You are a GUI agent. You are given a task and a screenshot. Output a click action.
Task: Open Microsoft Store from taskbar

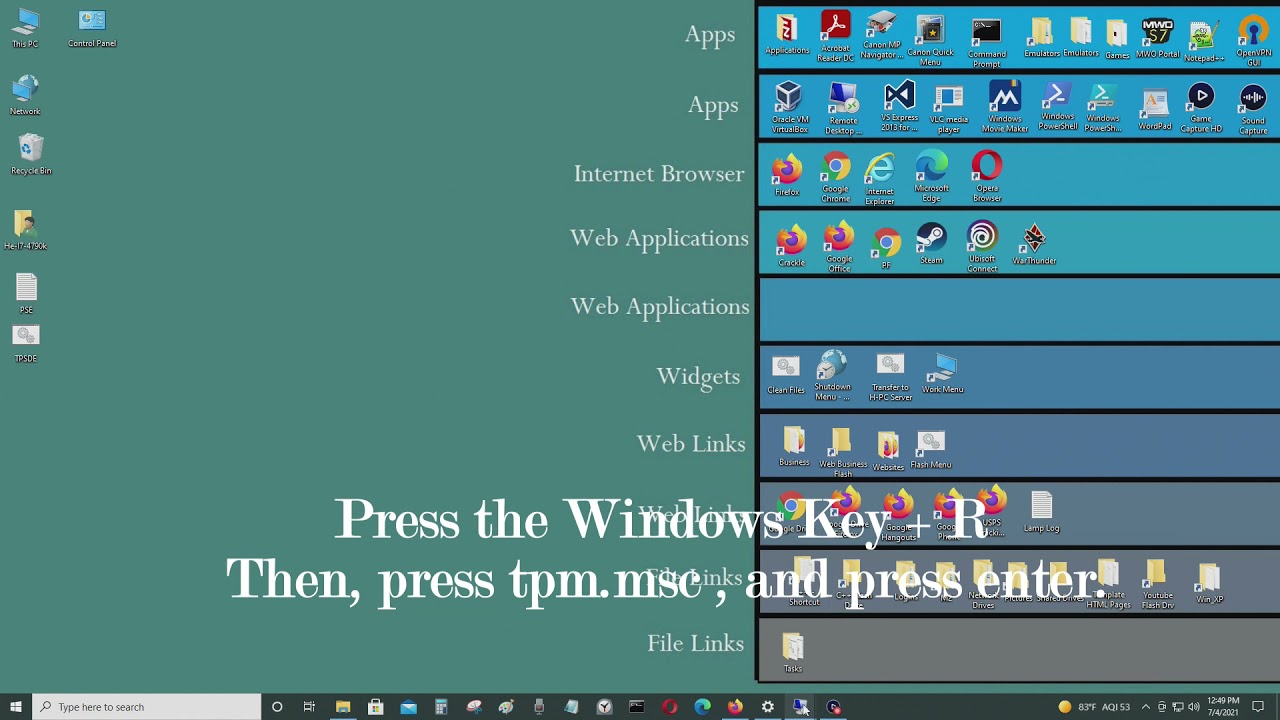coord(376,707)
